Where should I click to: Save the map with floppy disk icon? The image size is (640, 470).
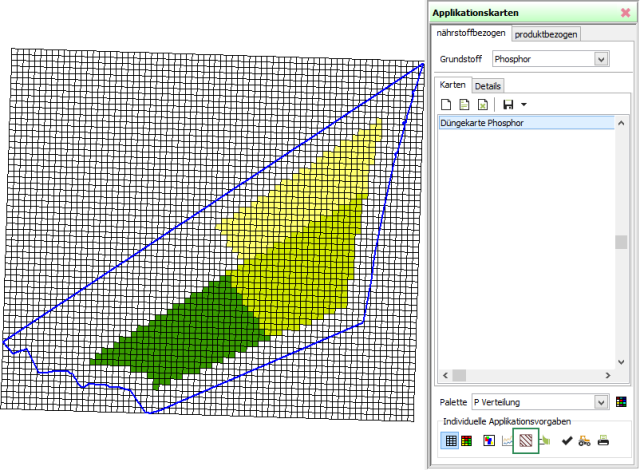point(508,104)
